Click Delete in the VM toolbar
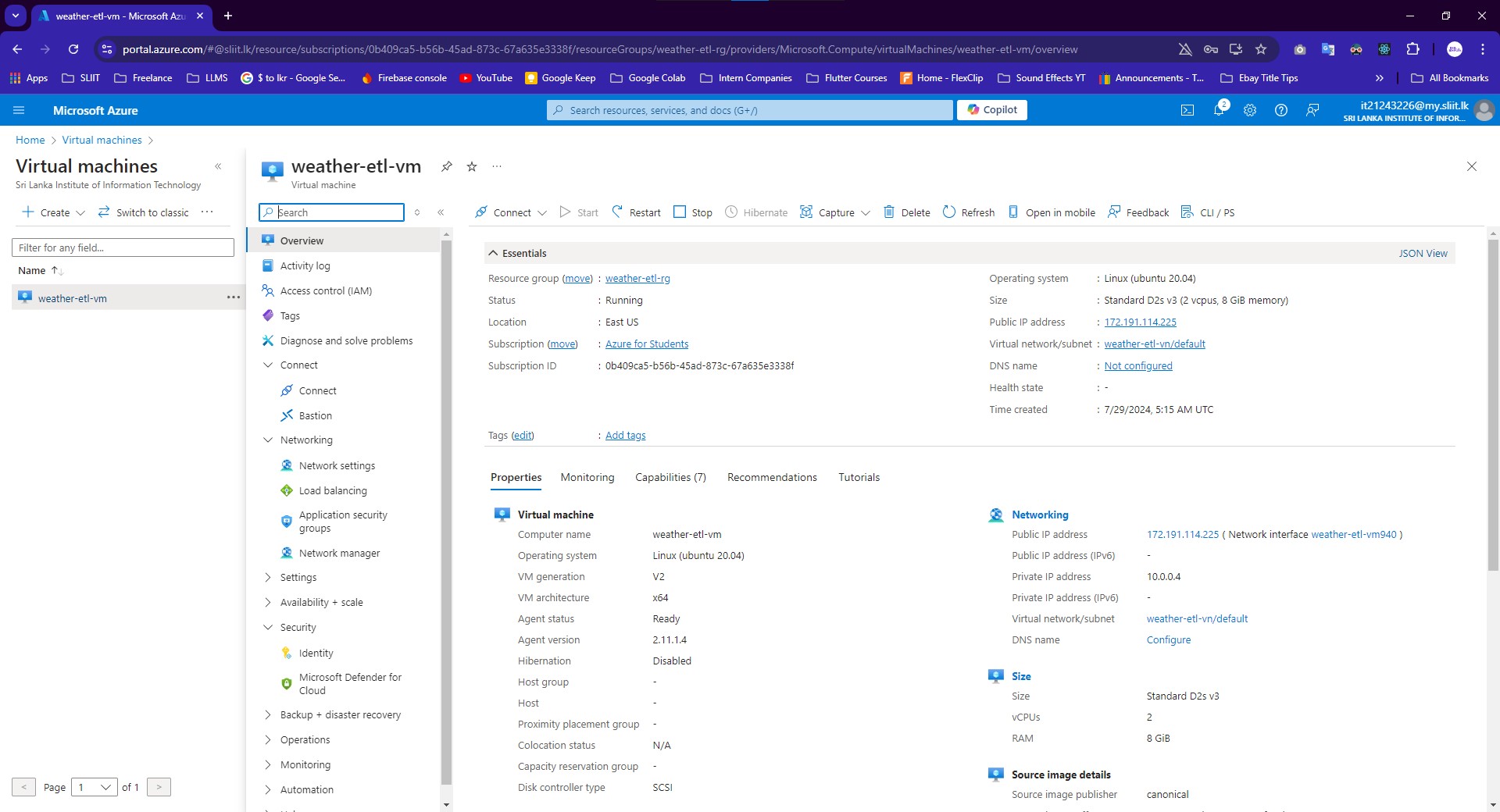 (x=906, y=212)
